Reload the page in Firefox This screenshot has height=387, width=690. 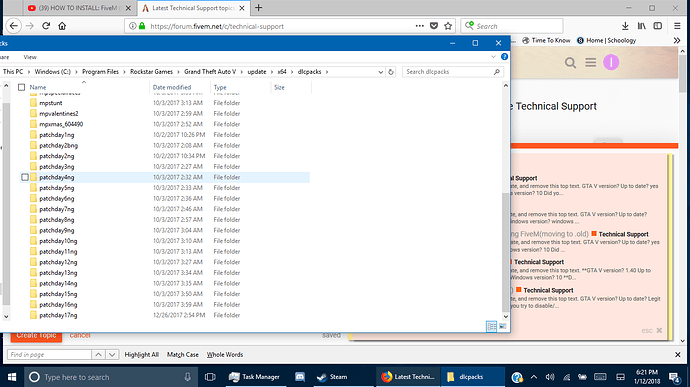(46, 26)
